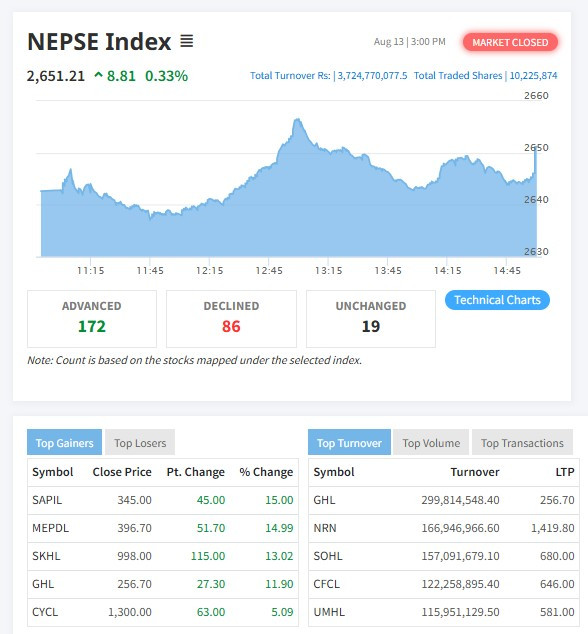Screen dimensions: 588x634
Task: Click the Close Price column header
Action: (122, 472)
